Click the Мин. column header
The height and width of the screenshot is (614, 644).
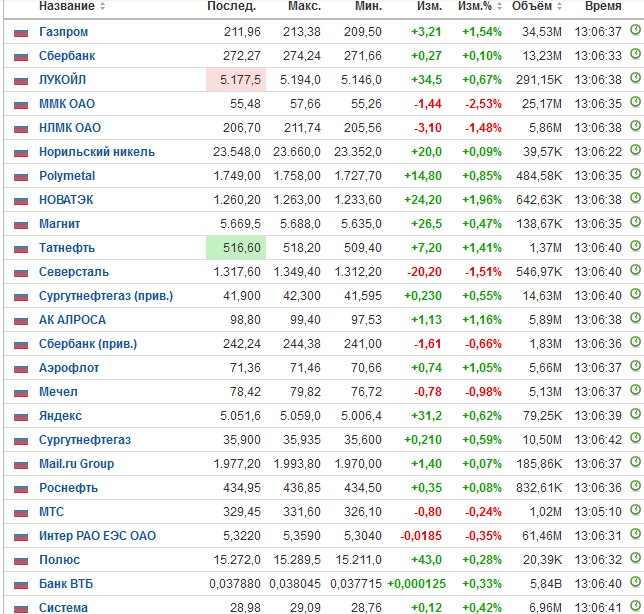368,6
